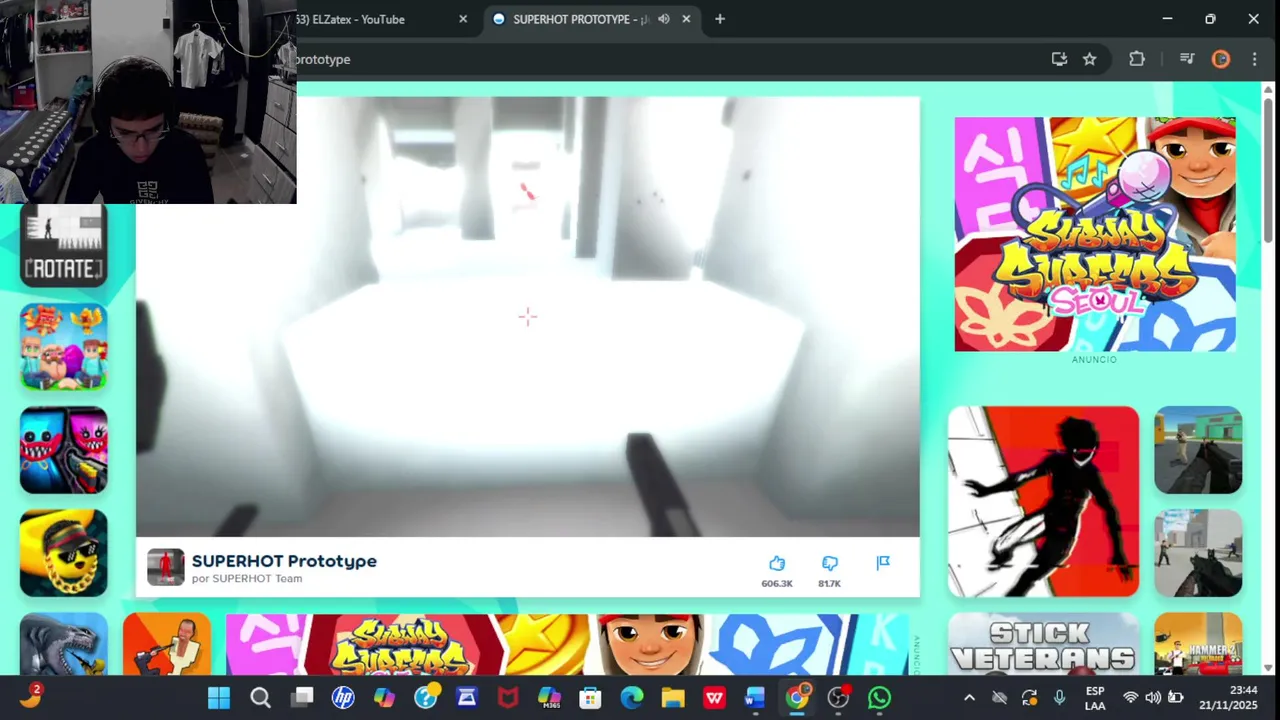Screen dimensions: 1280x720
Task: Open McAfee from taskbar
Action: tap(508, 698)
